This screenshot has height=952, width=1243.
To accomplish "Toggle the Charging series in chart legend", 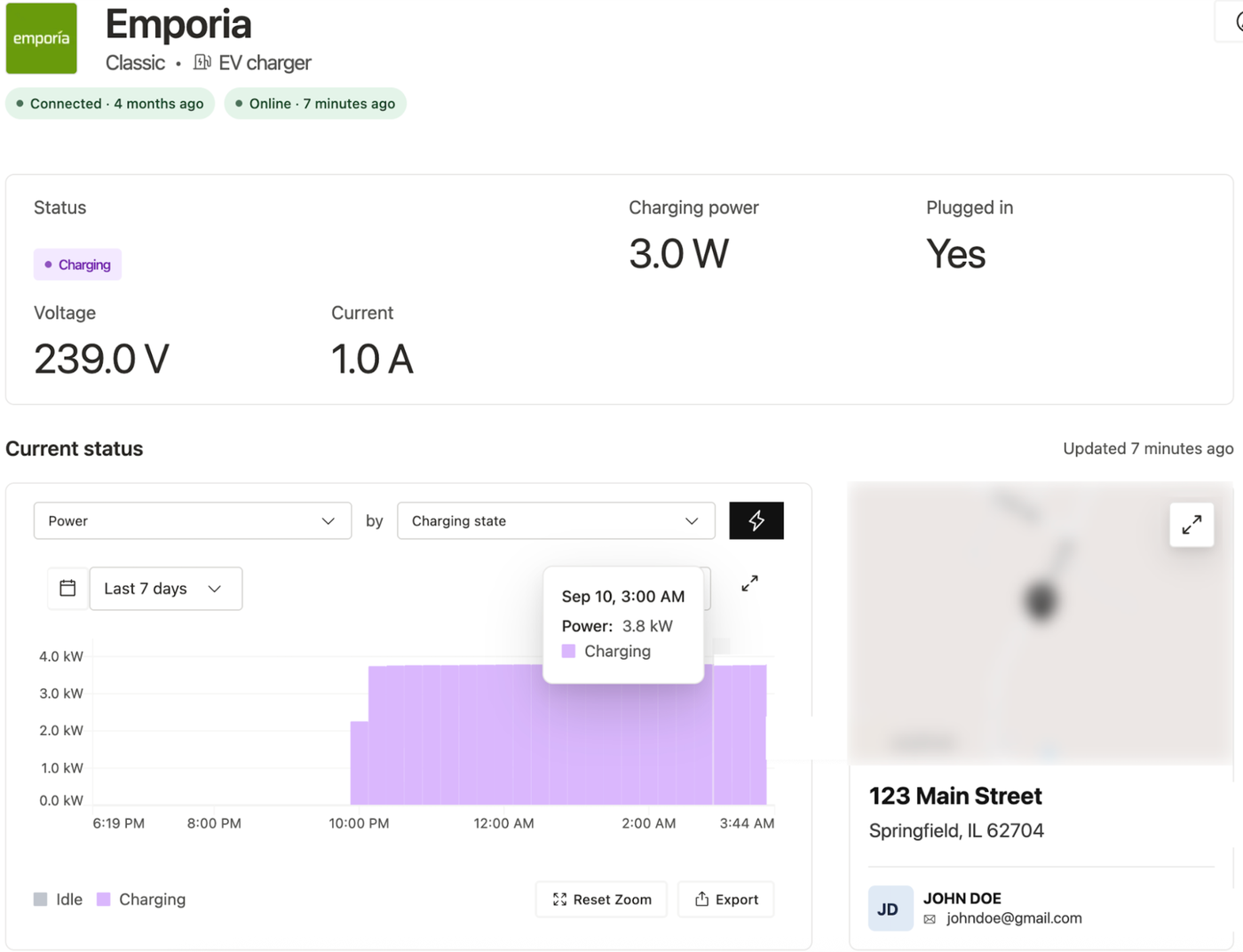I will (142, 900).
